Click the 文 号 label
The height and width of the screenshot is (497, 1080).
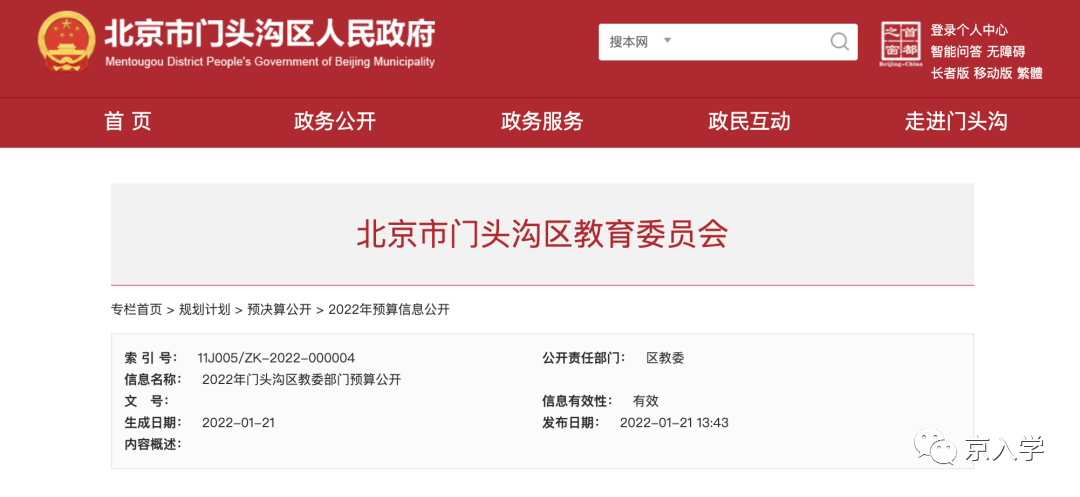[146, 401]
